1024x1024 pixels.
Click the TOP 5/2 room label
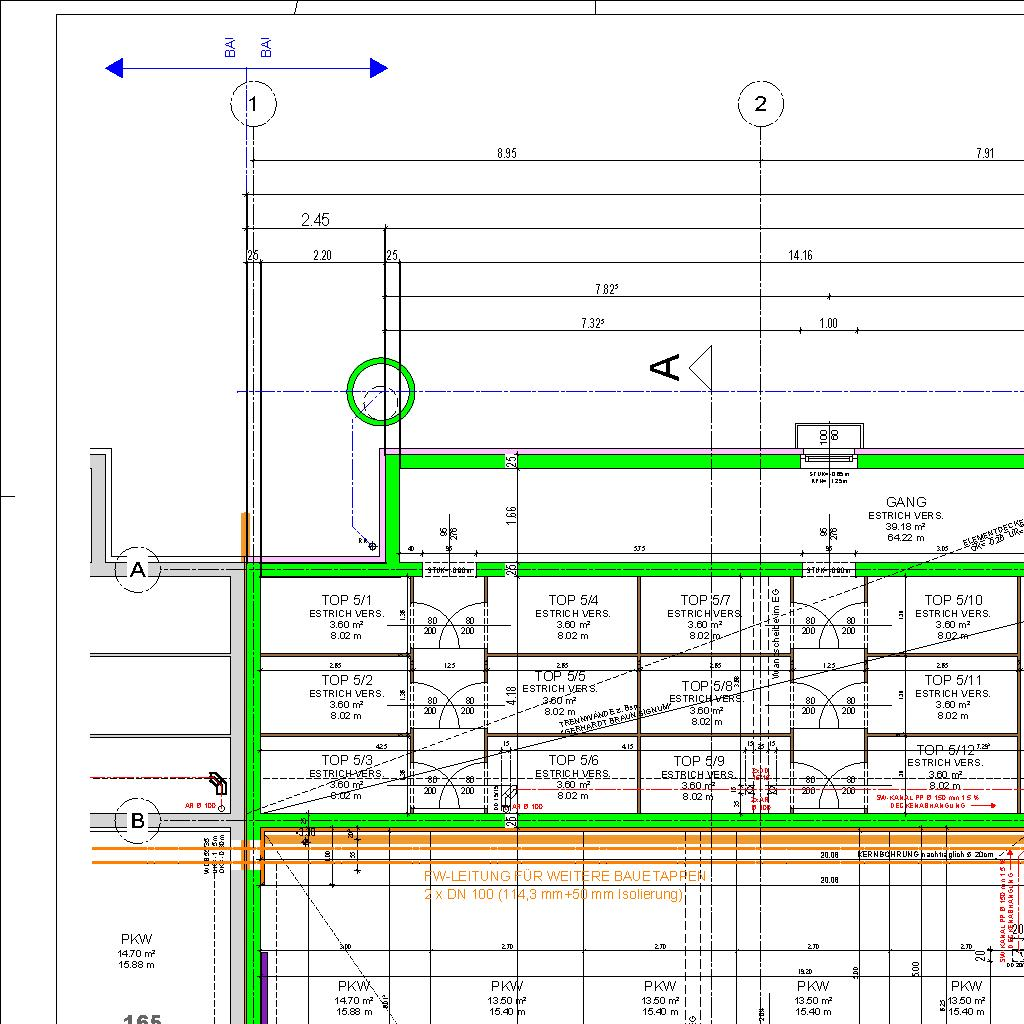click(x=346, y=680)
